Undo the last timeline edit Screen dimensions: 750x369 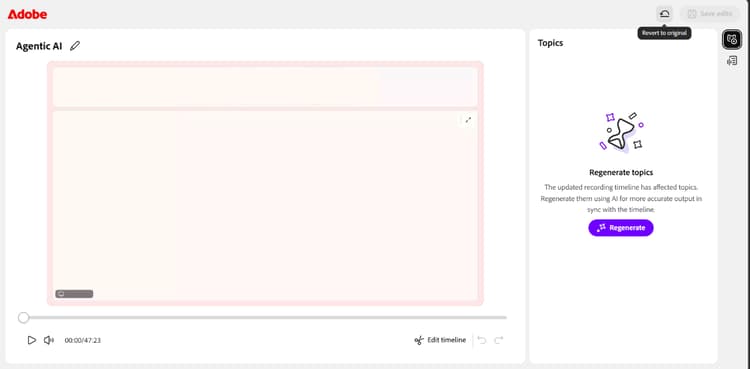[482, 340]
